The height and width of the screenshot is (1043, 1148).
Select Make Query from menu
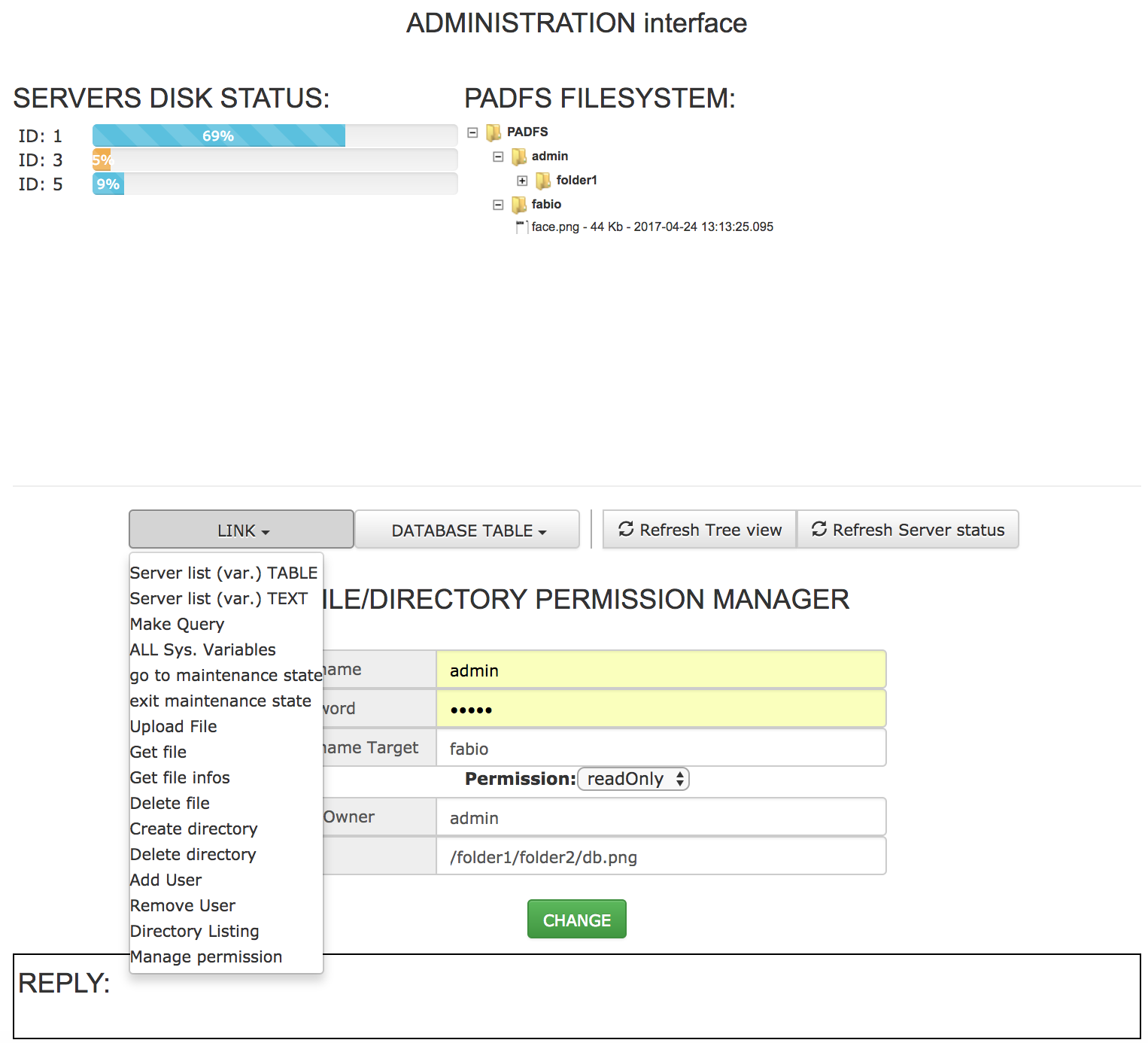(x=177, y=625)
